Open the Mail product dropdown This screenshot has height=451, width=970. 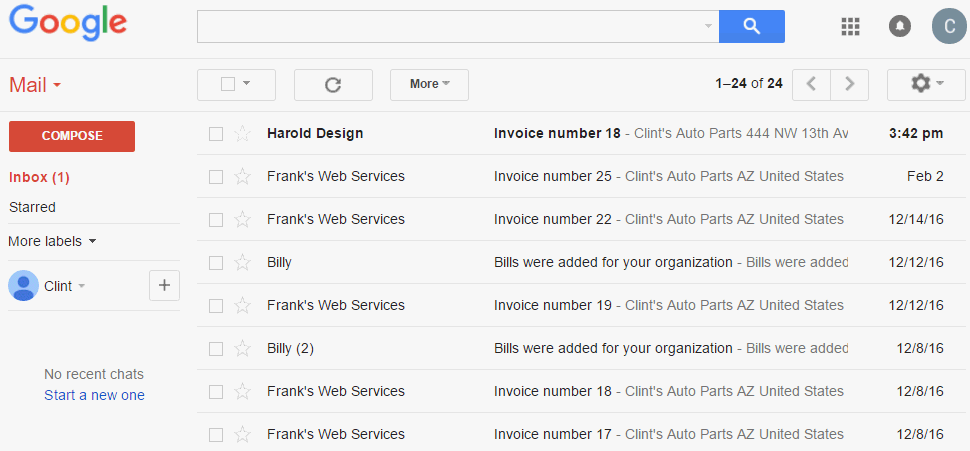[x=35, y=85]
